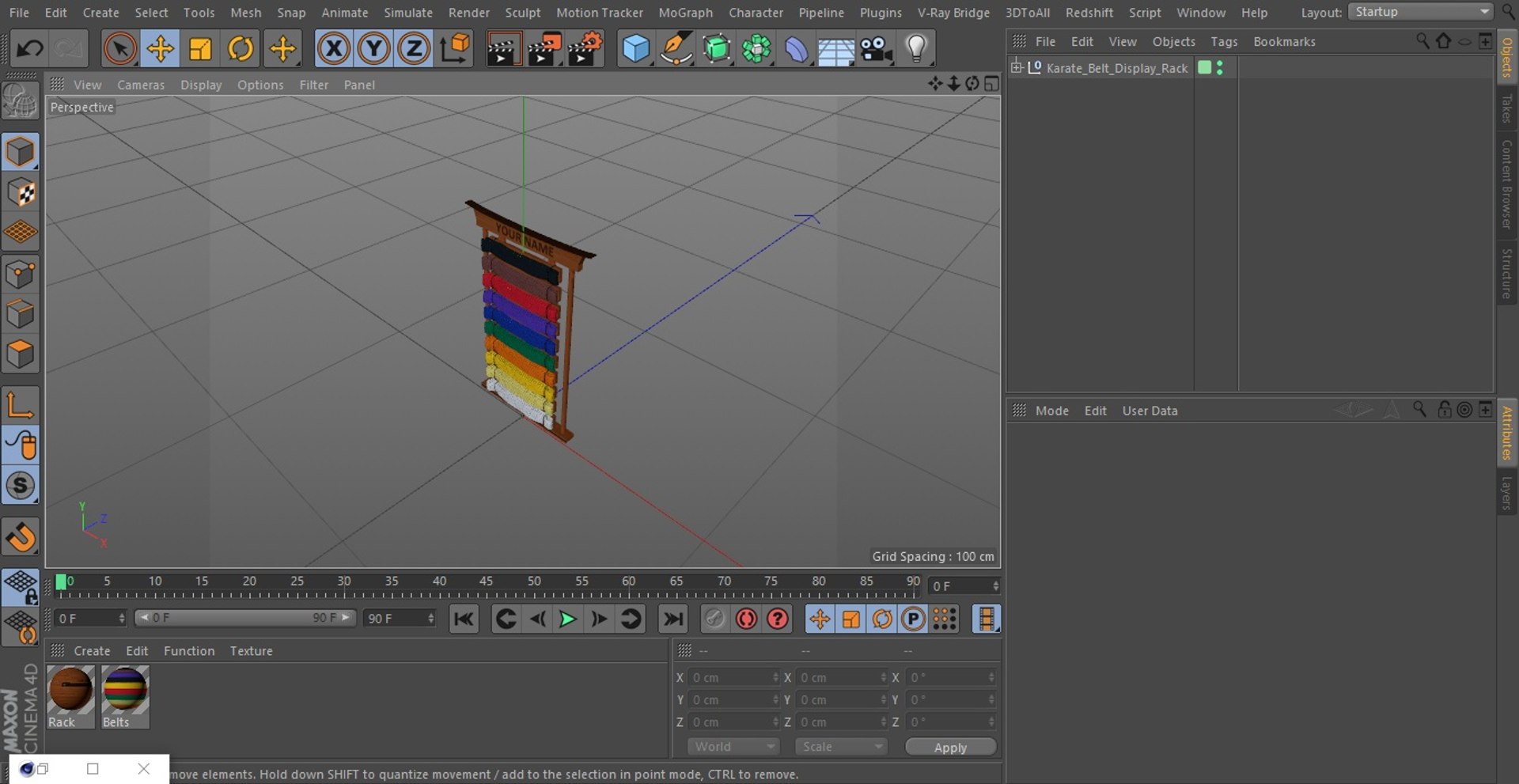Toggle Position keyframe recording
This screenshot has width=1519, height=784.
[x=820, y=619]
